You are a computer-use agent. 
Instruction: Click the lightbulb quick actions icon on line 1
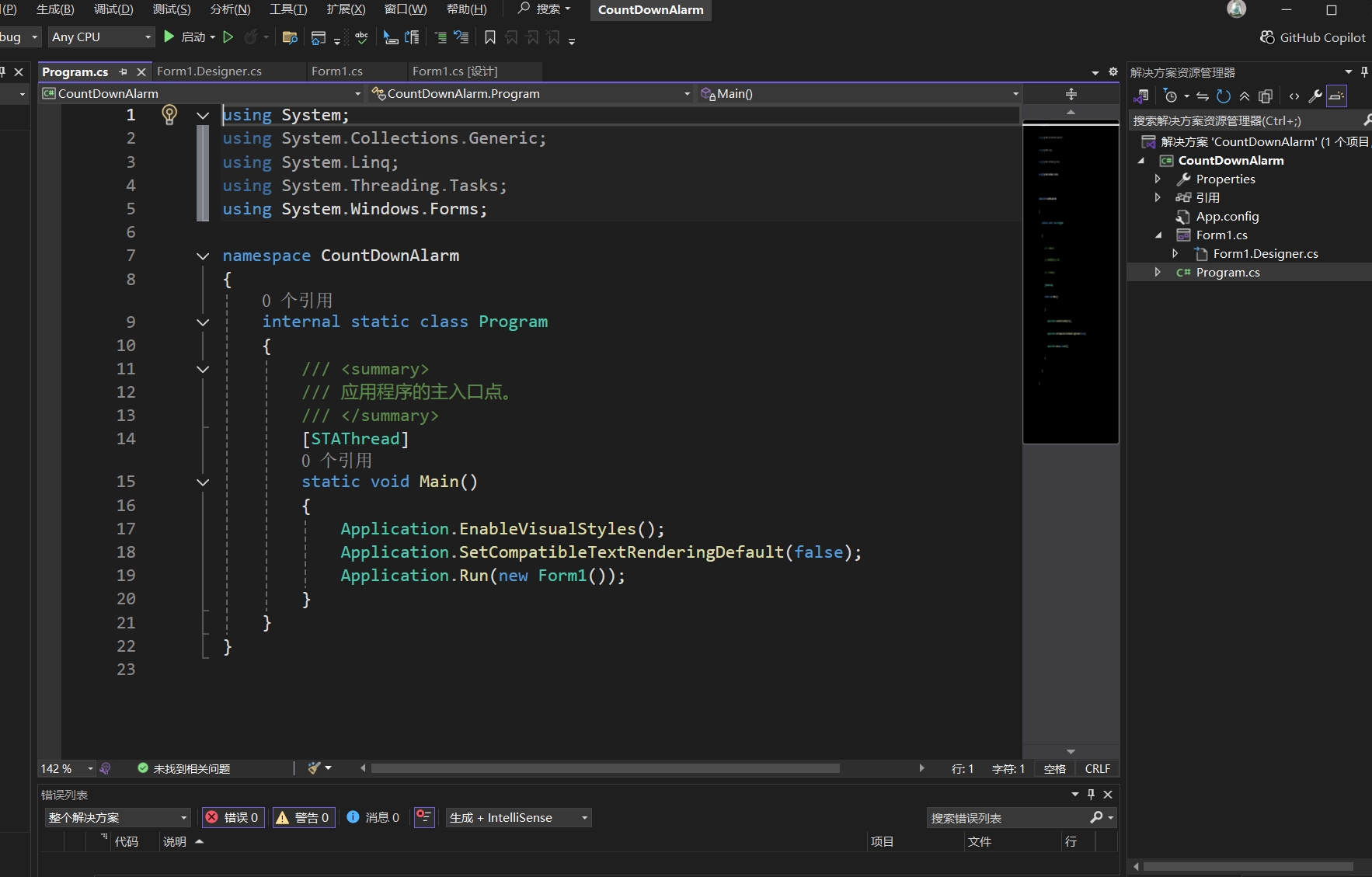coord(169,115)
